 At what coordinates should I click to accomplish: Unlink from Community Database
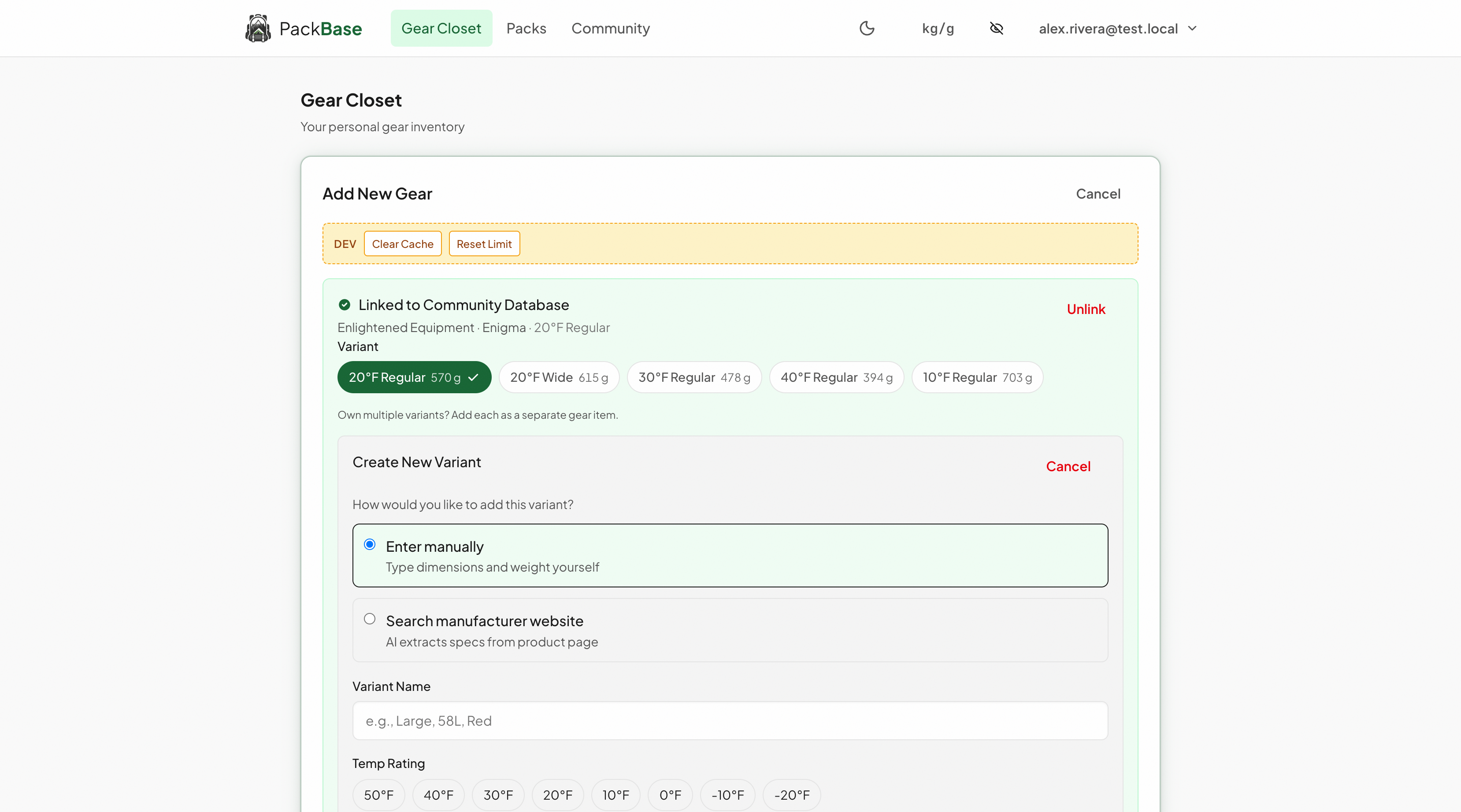[1086, 309]
